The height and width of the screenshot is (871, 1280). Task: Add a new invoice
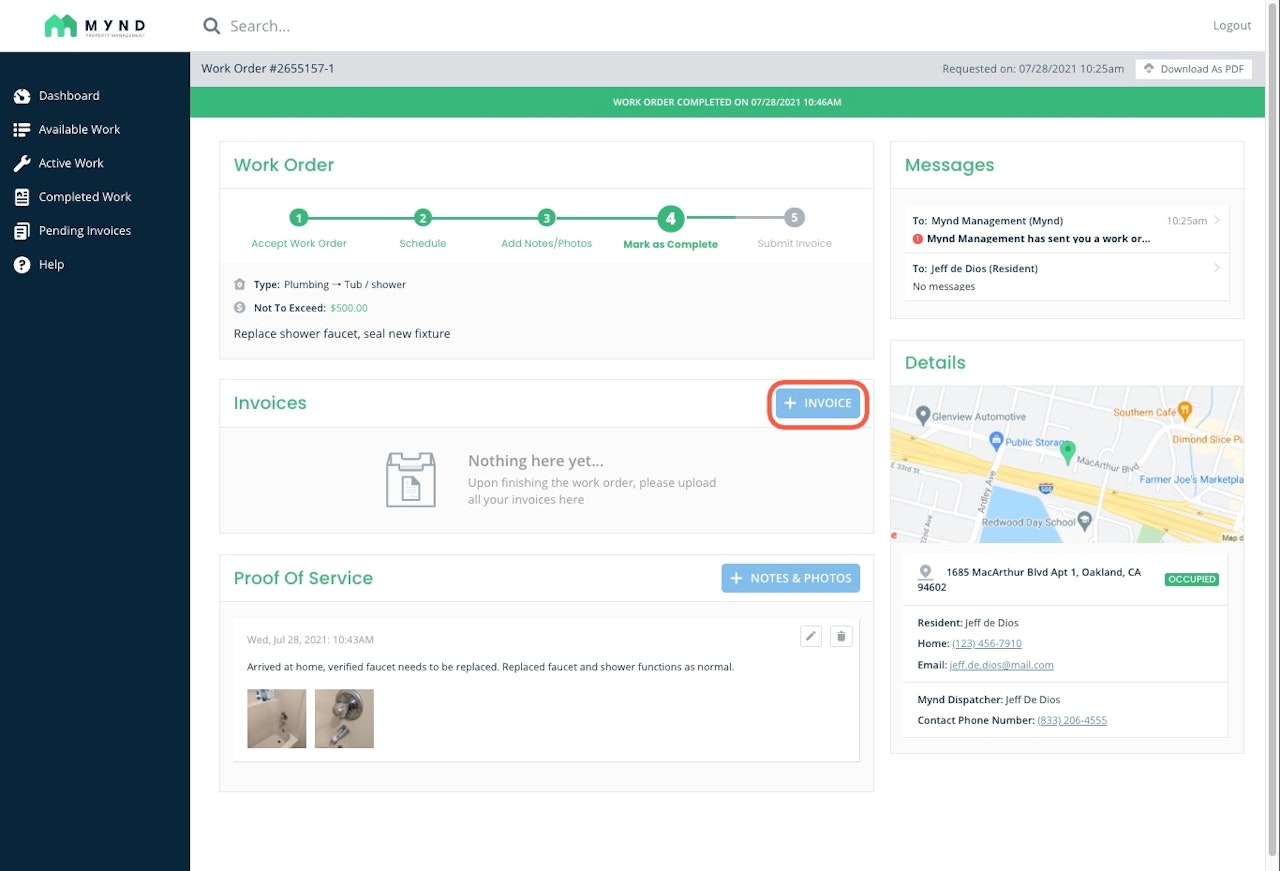point(817,403)
